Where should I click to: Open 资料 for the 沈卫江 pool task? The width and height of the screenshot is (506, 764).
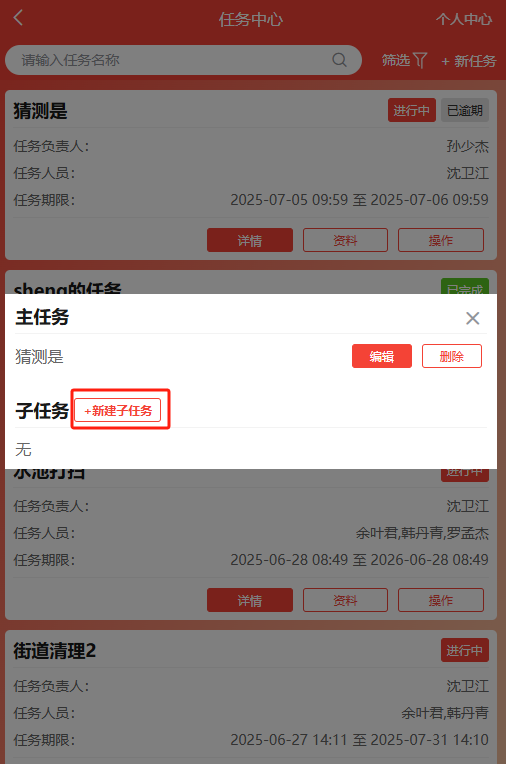tap(345, 600)
